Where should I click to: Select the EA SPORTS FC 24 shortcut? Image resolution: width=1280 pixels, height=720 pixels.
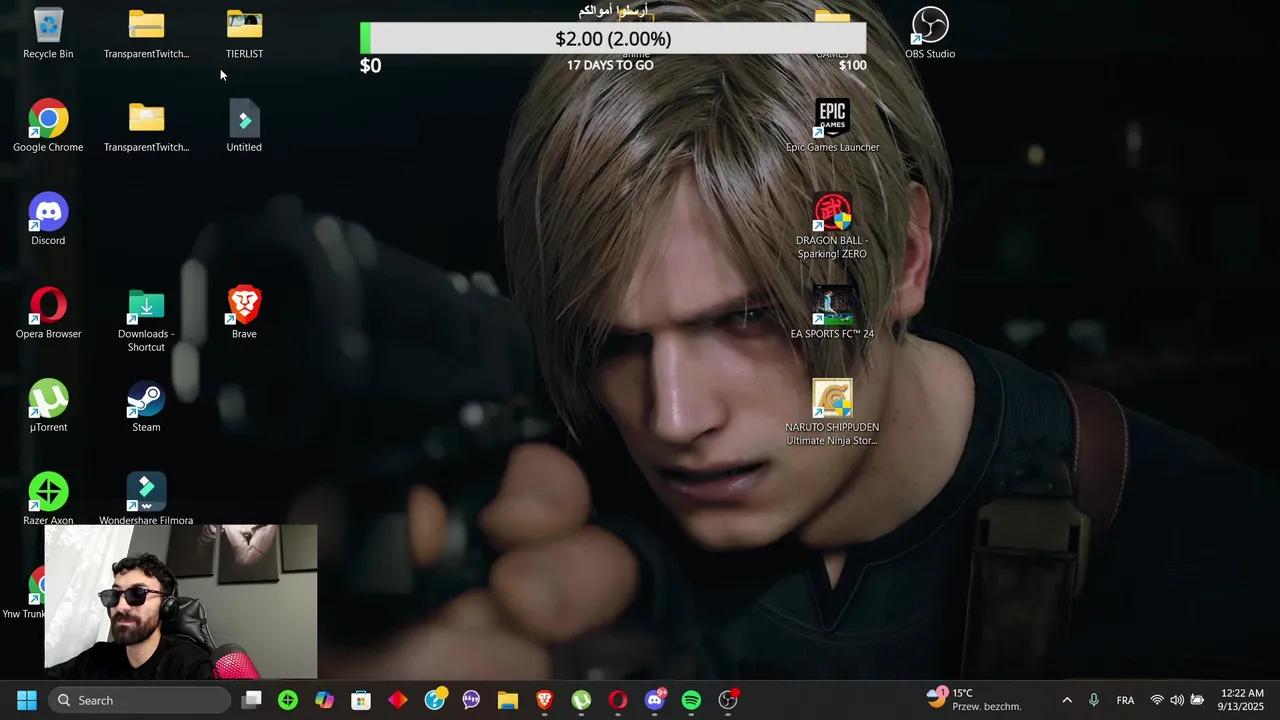pos(832,312)
